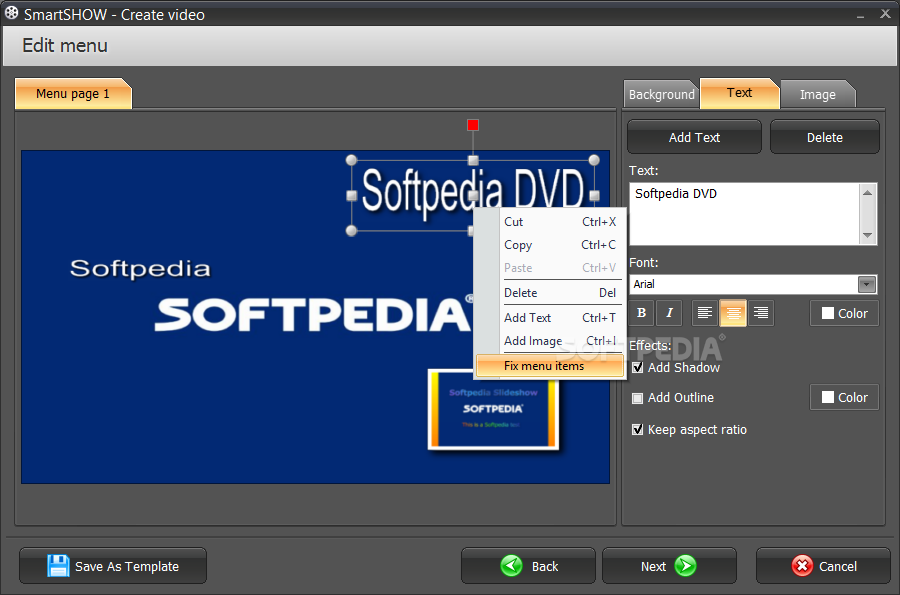This screenshot has height=595, width=900.
Task: Toggle bold text formatting
Action: (642, 313)
